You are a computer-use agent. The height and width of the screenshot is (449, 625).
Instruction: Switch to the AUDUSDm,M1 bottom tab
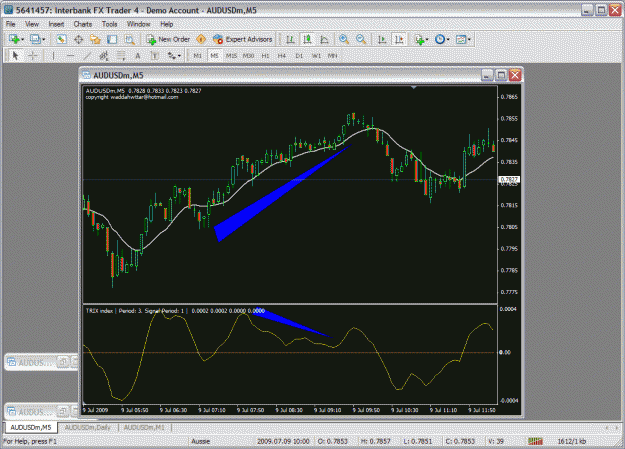pos(144,427)
